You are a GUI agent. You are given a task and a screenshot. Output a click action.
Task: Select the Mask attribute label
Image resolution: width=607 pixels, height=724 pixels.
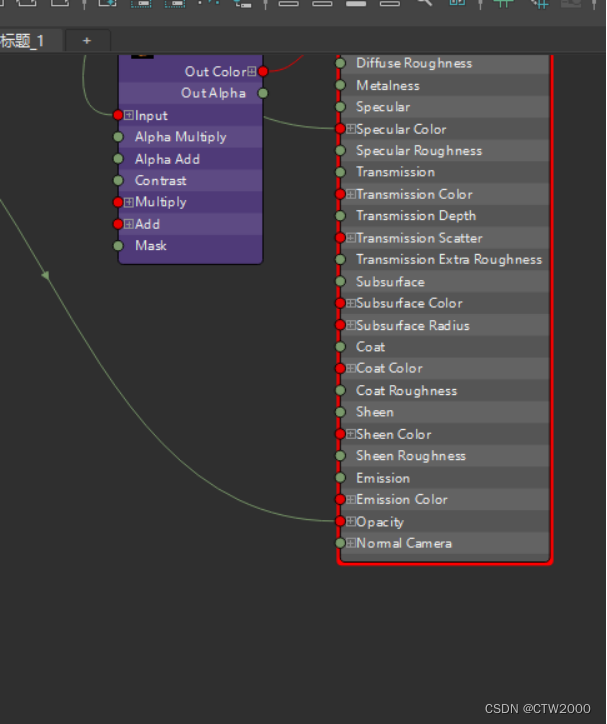[150, 246]
